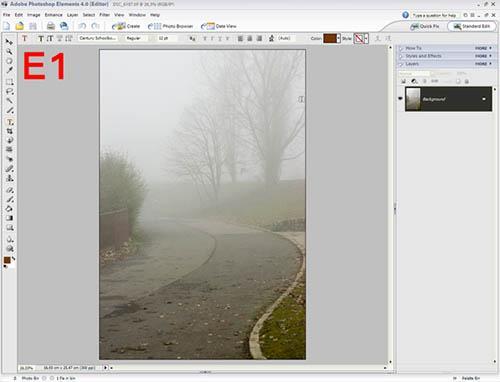
Task: Toggle Strikethrough text style
Action: 228,39
